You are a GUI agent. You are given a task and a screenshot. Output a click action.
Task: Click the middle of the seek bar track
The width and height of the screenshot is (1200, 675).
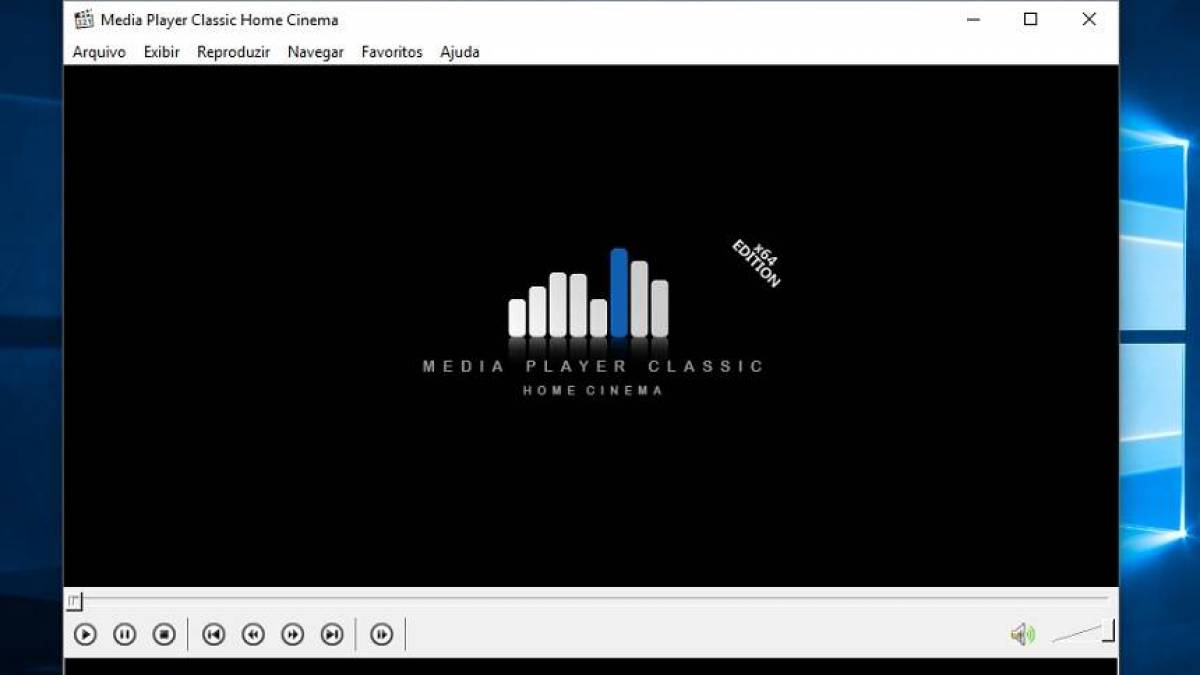coord(590,598)
